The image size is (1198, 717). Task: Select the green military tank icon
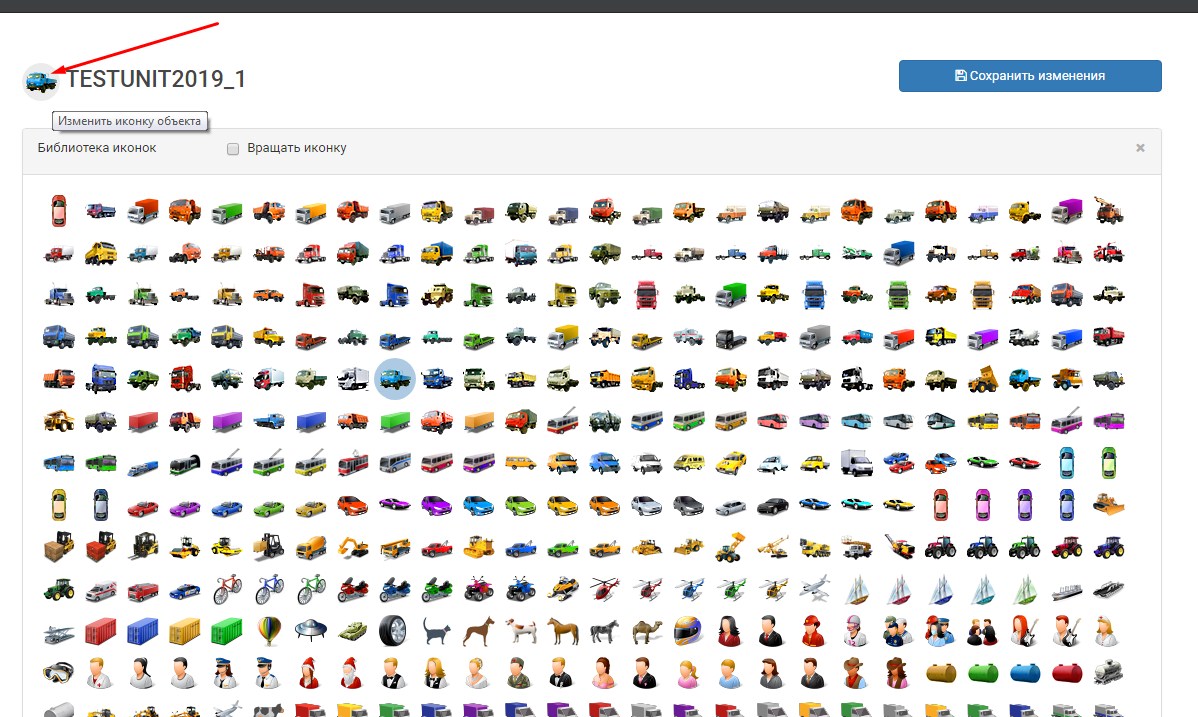click(353, 630)
